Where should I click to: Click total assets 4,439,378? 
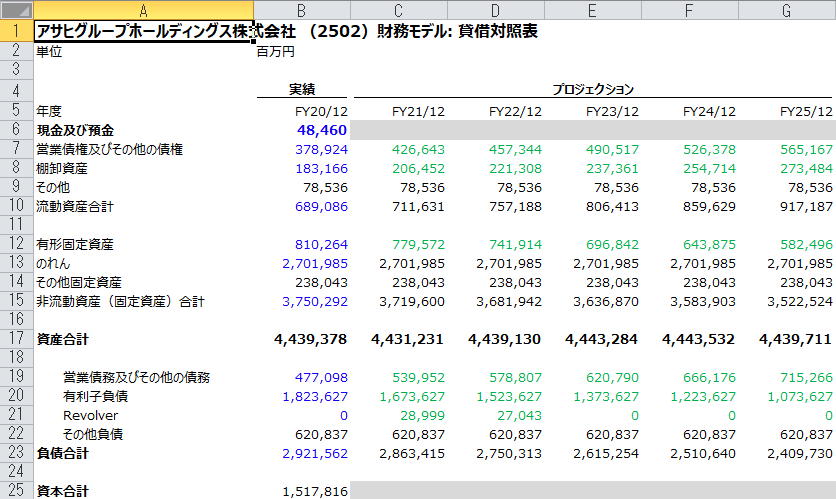coord(311,339)
